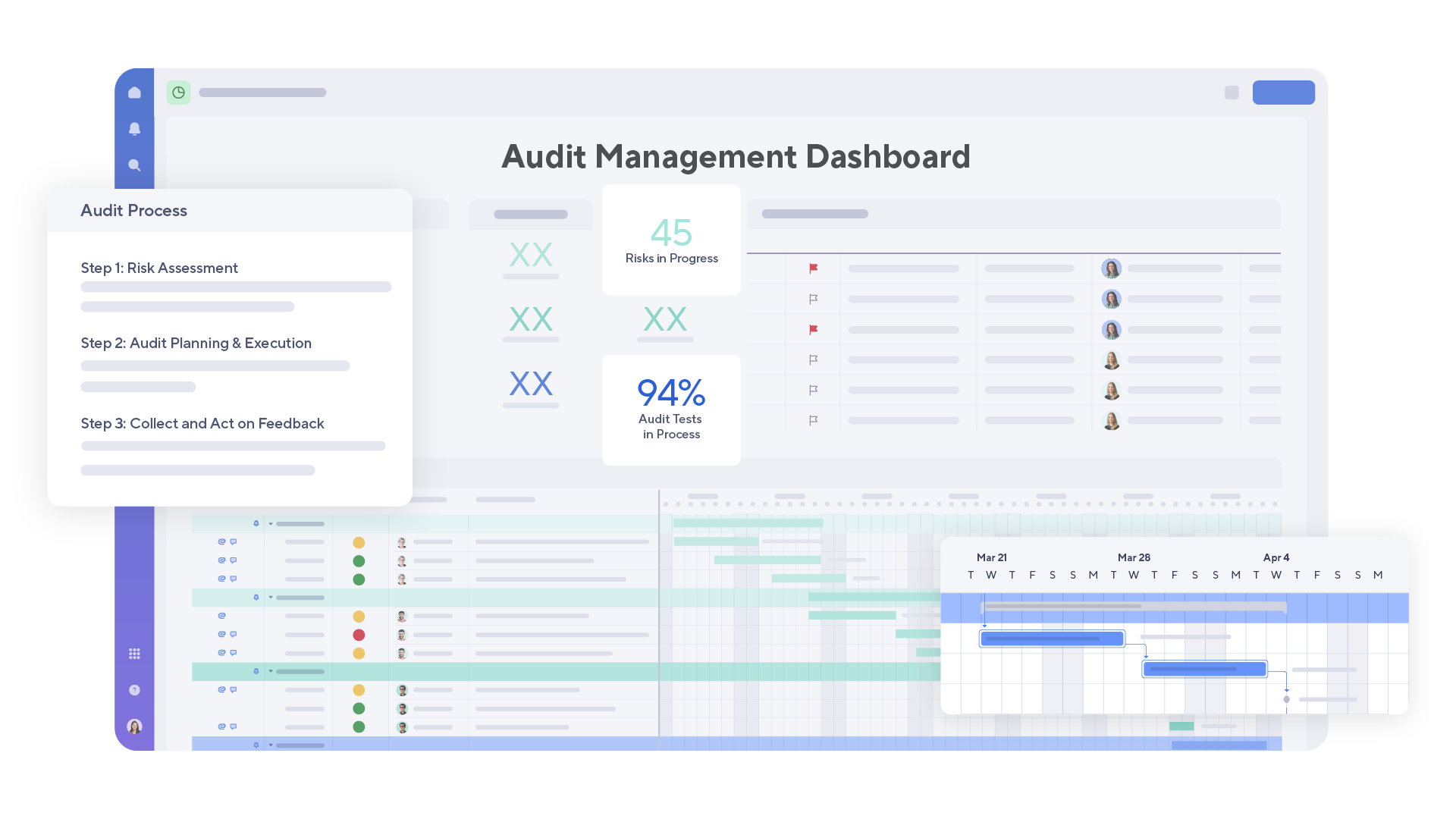Open attachments via a paperclip icon on a task row
Screen dimensions: 1456x819
[x=221, y=541]
